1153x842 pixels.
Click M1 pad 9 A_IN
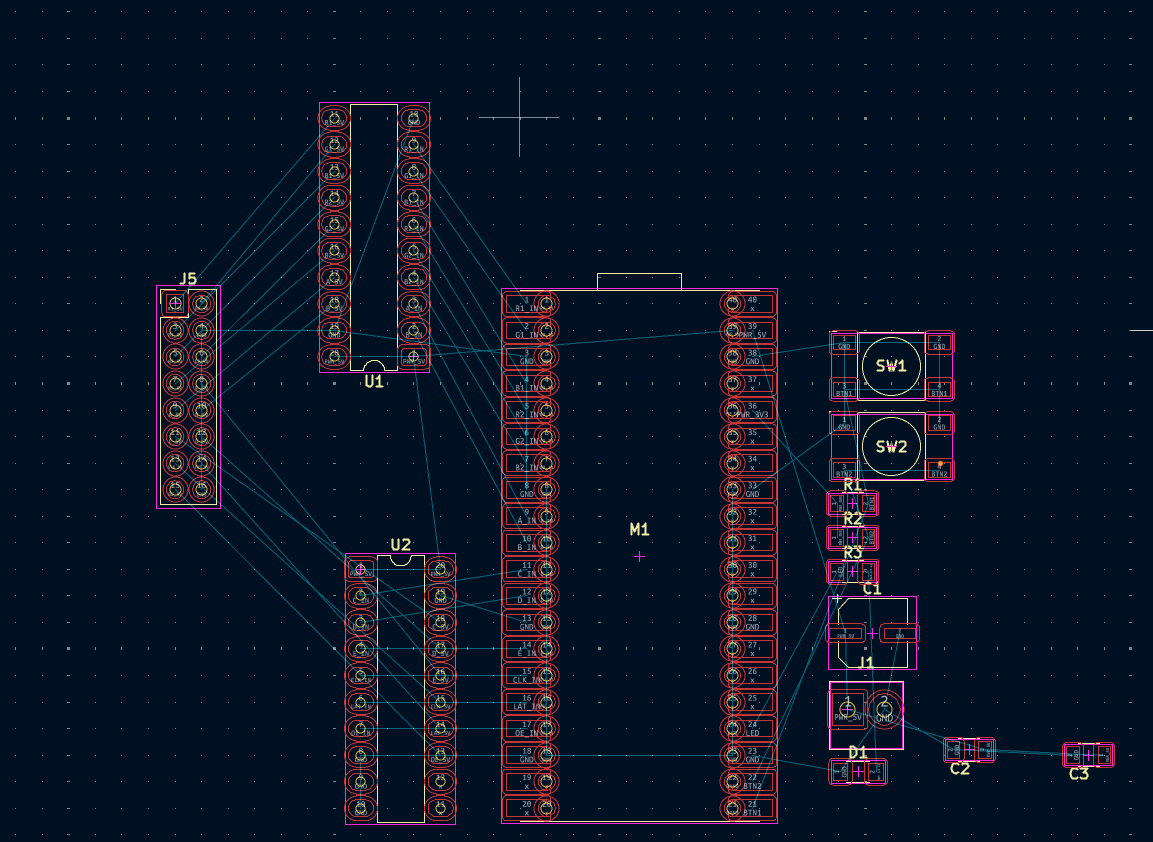coord(527,516)
